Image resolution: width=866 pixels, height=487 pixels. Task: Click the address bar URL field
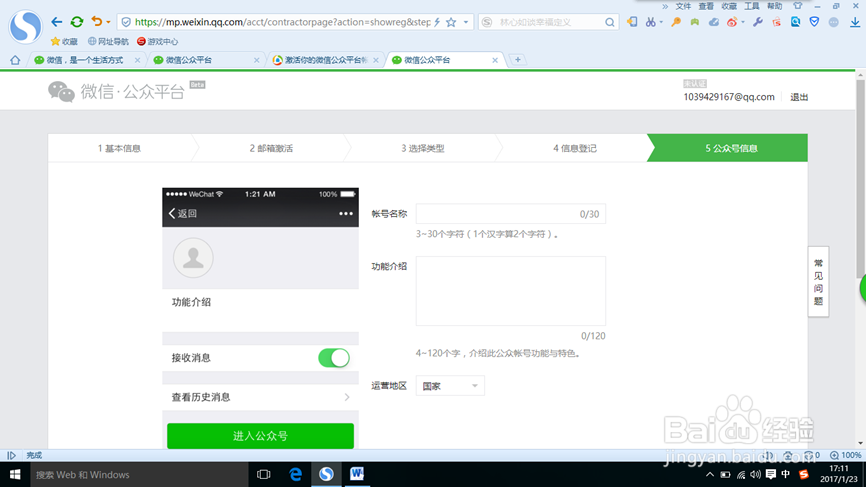pyautogui.click(x=282, y=22)
